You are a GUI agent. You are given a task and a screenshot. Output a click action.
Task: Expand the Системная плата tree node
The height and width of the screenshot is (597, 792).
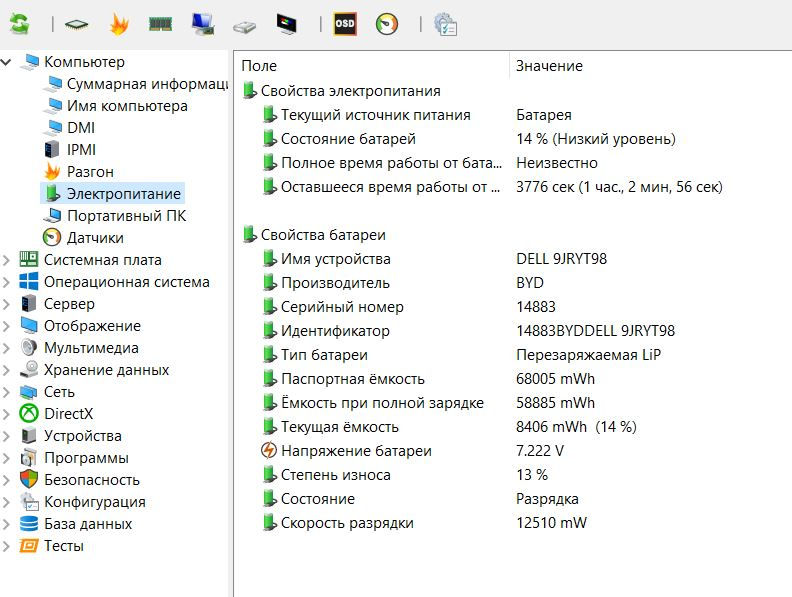tap(8, 260)
